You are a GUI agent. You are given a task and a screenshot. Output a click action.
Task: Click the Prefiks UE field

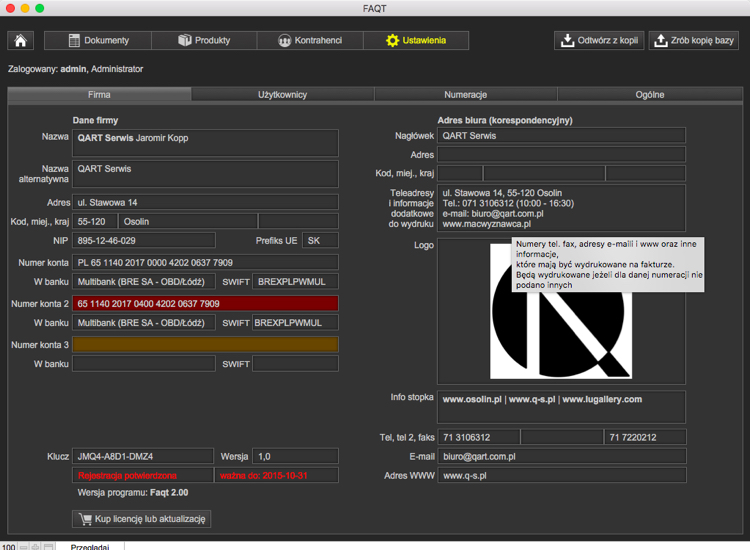(x=320, y=241)
